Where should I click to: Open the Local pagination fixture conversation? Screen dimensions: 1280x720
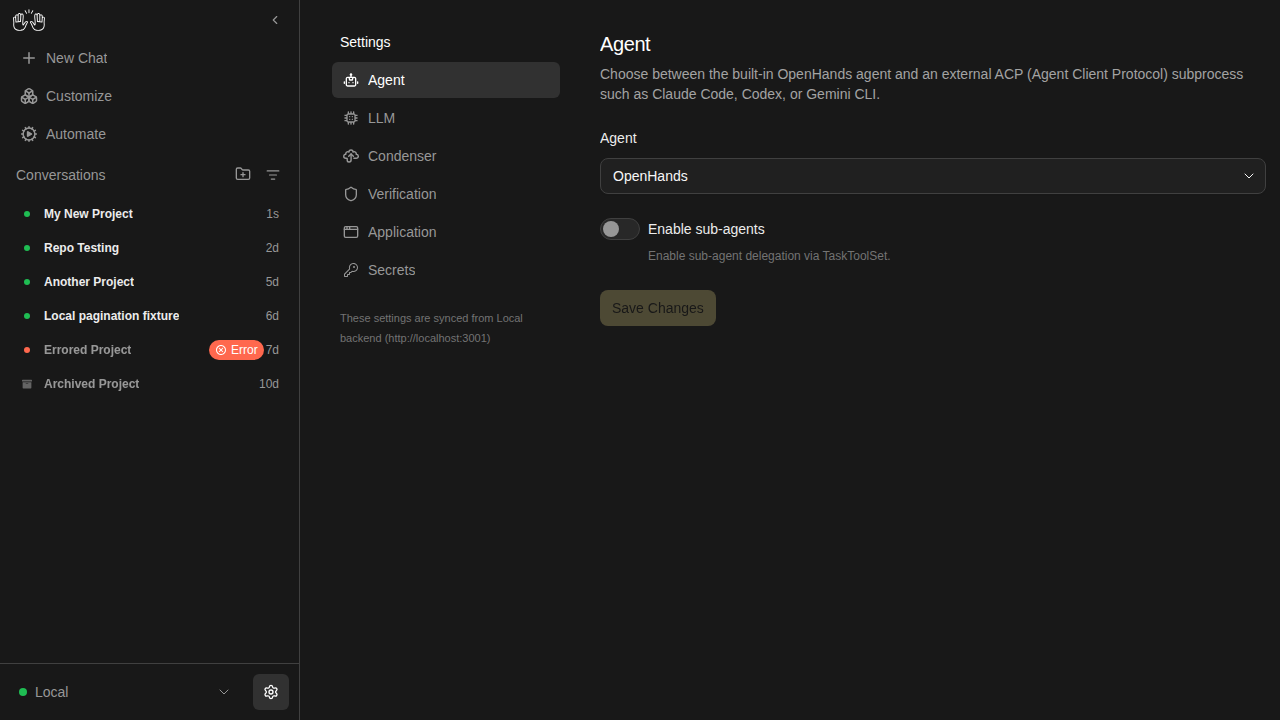pos(149,316)
